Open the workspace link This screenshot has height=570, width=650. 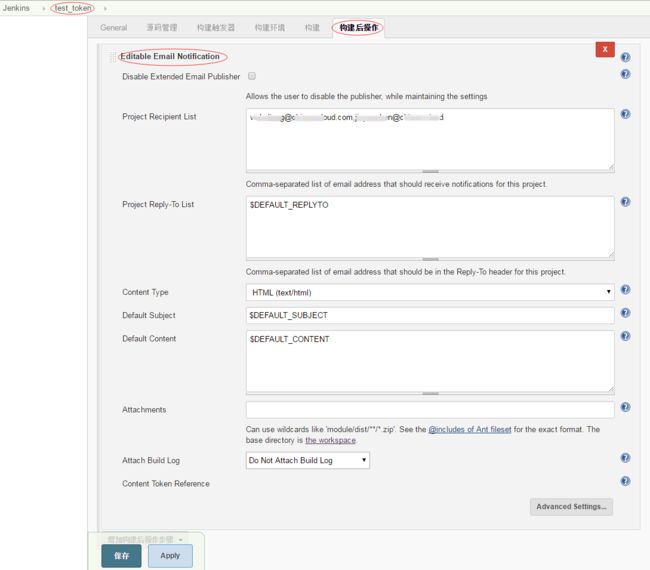click(x=330, y=440)
